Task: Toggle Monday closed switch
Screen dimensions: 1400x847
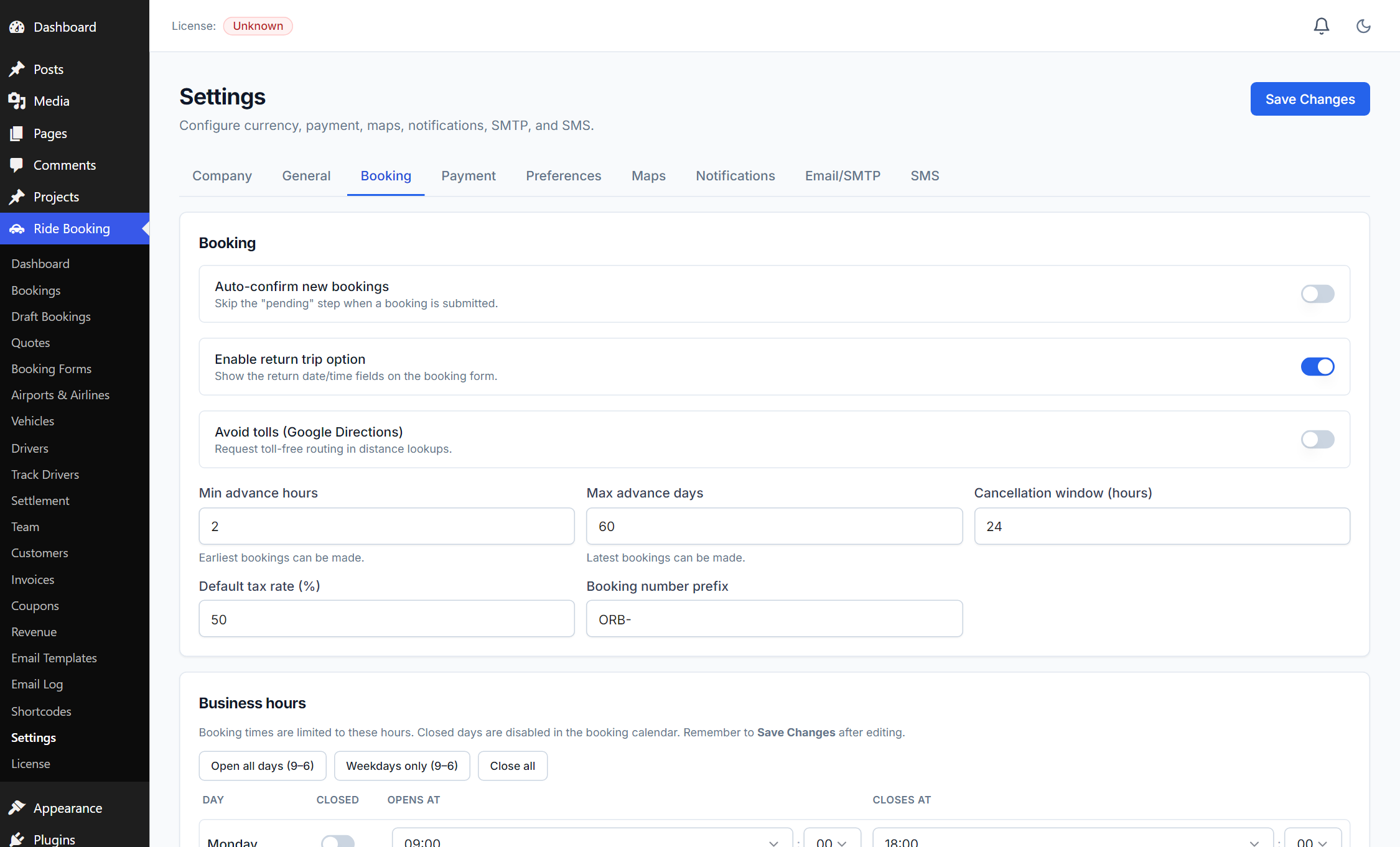Action: pos(338,841)
